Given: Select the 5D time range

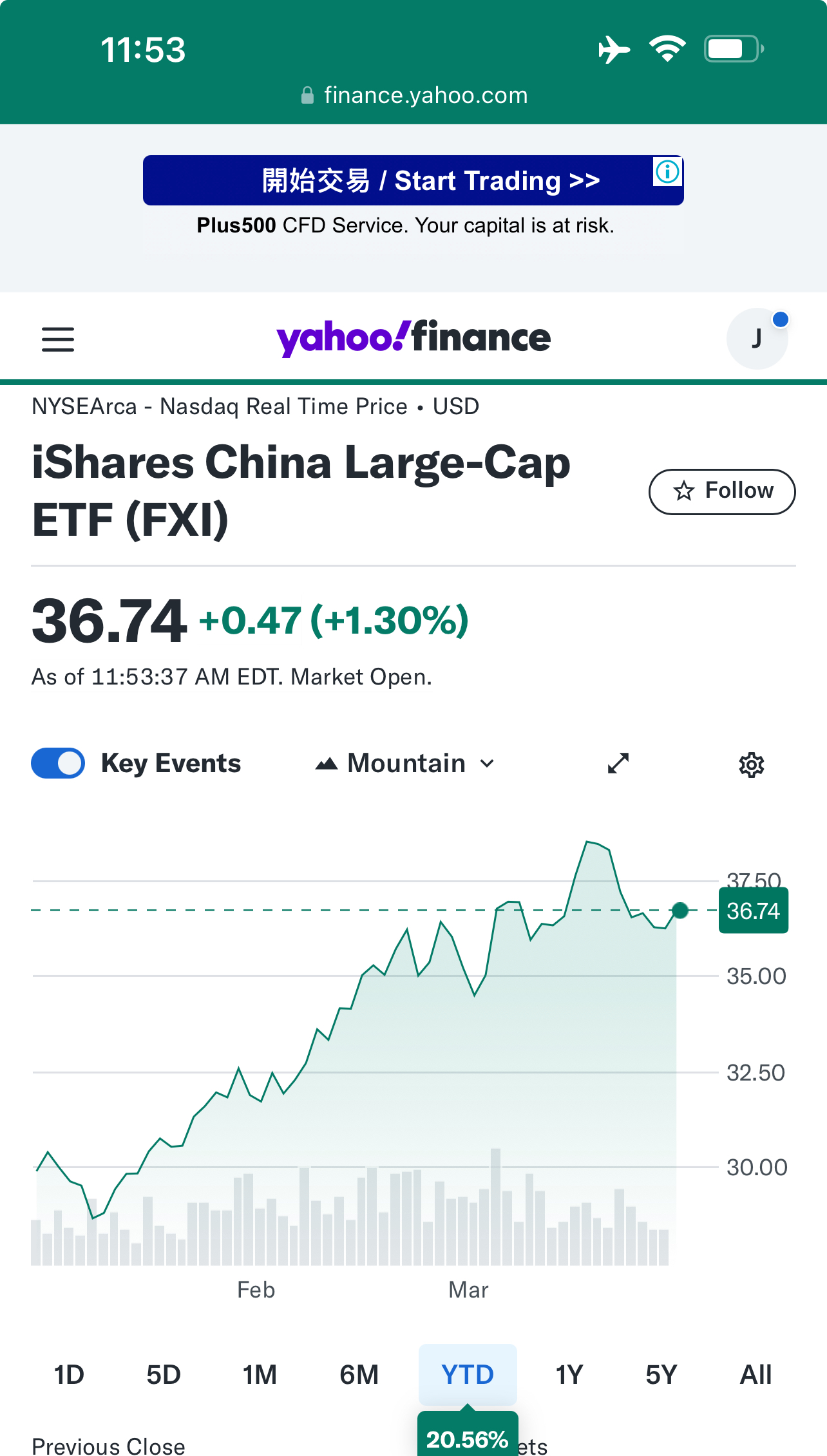Looking at the screenshot, I should [x=164, y=1375].
